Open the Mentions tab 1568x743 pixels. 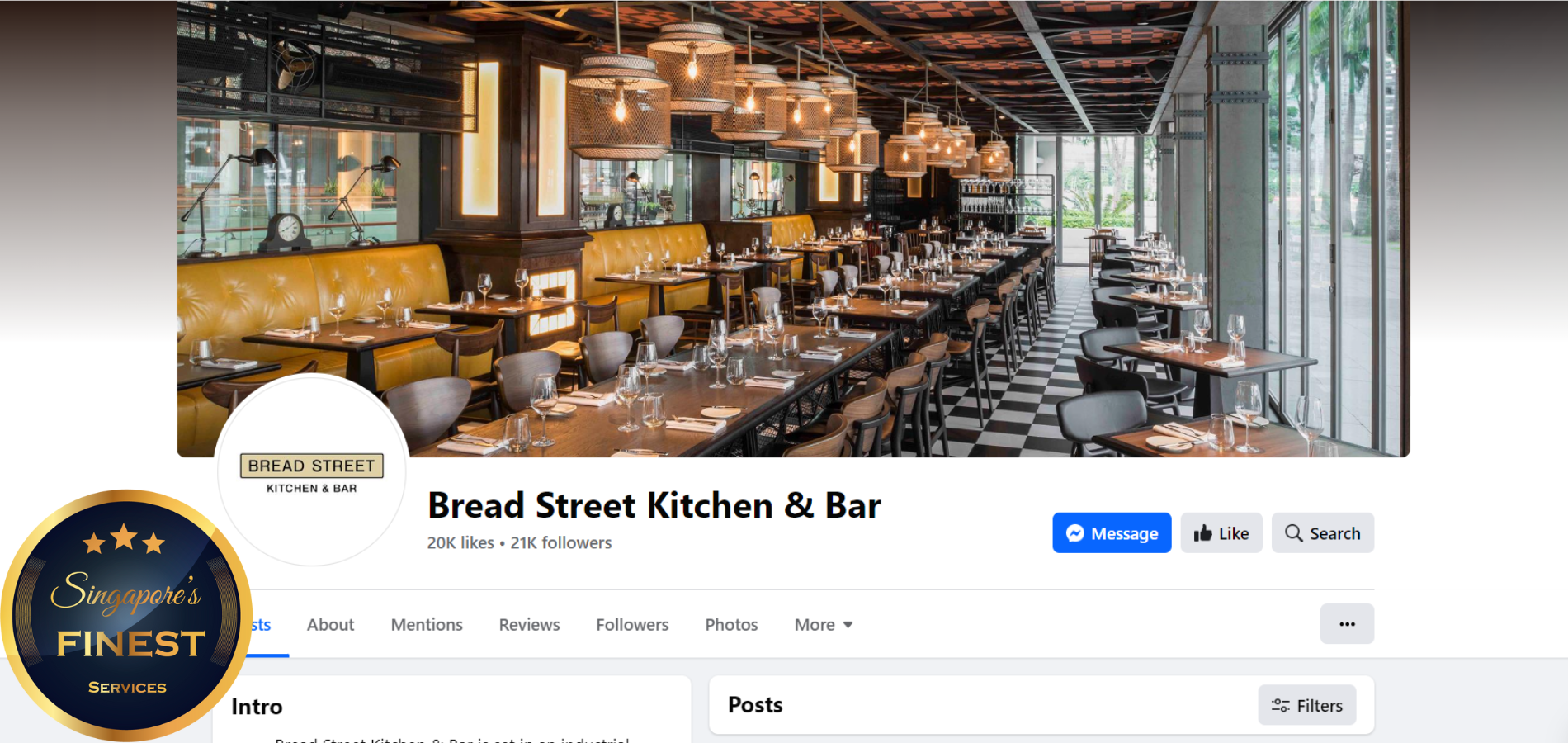coord(427,625)
